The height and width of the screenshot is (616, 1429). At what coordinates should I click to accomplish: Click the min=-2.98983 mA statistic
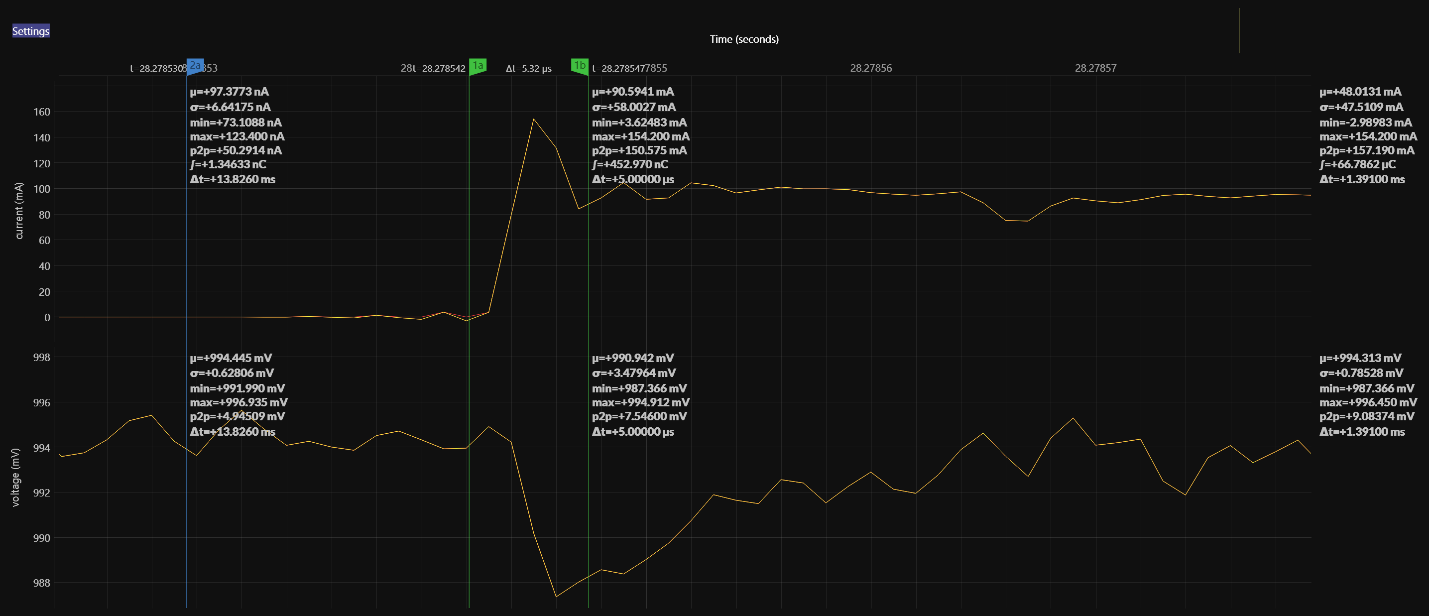(x=1367, y=121)
